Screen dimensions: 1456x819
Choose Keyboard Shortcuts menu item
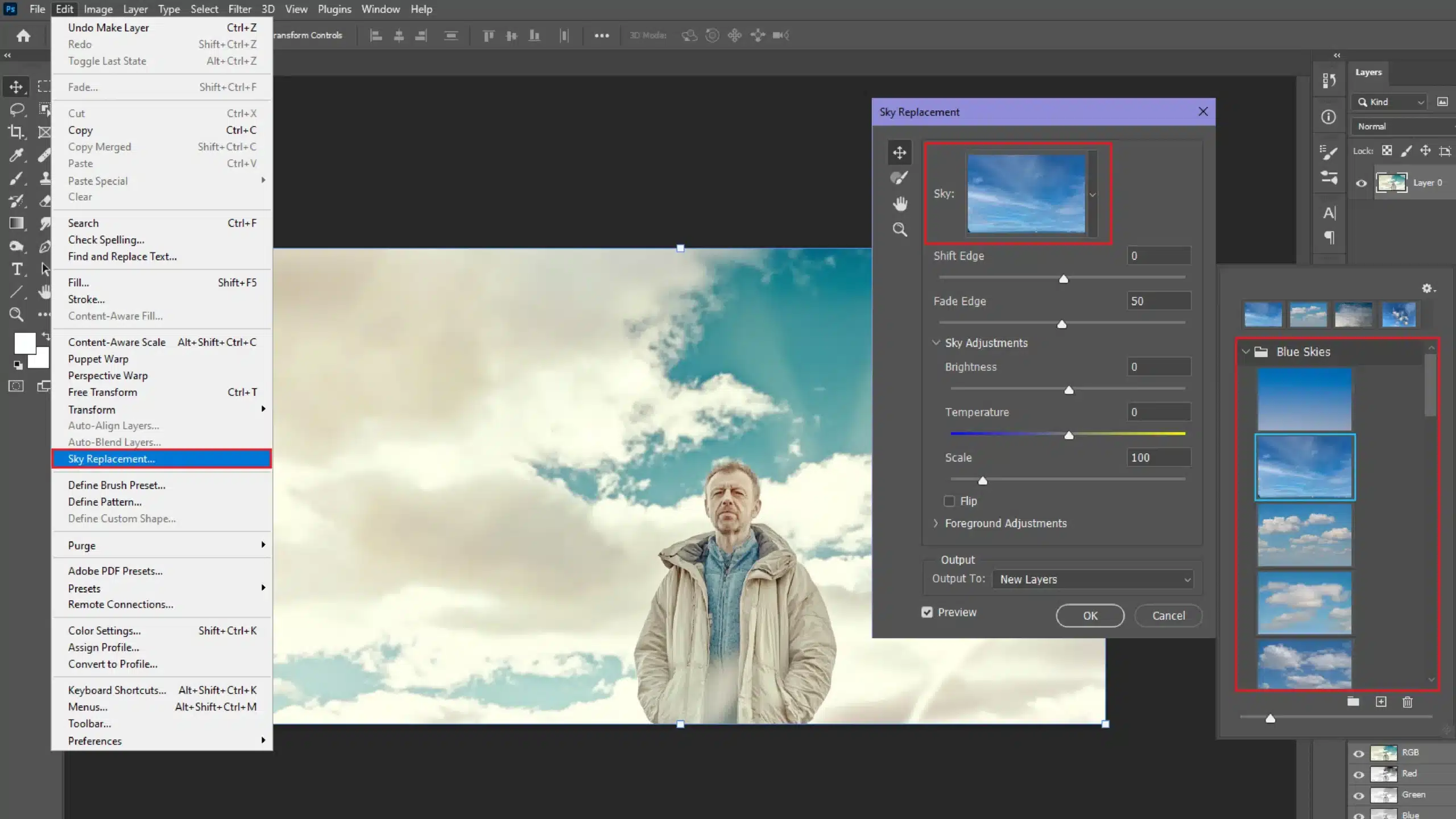pos(162,690)
